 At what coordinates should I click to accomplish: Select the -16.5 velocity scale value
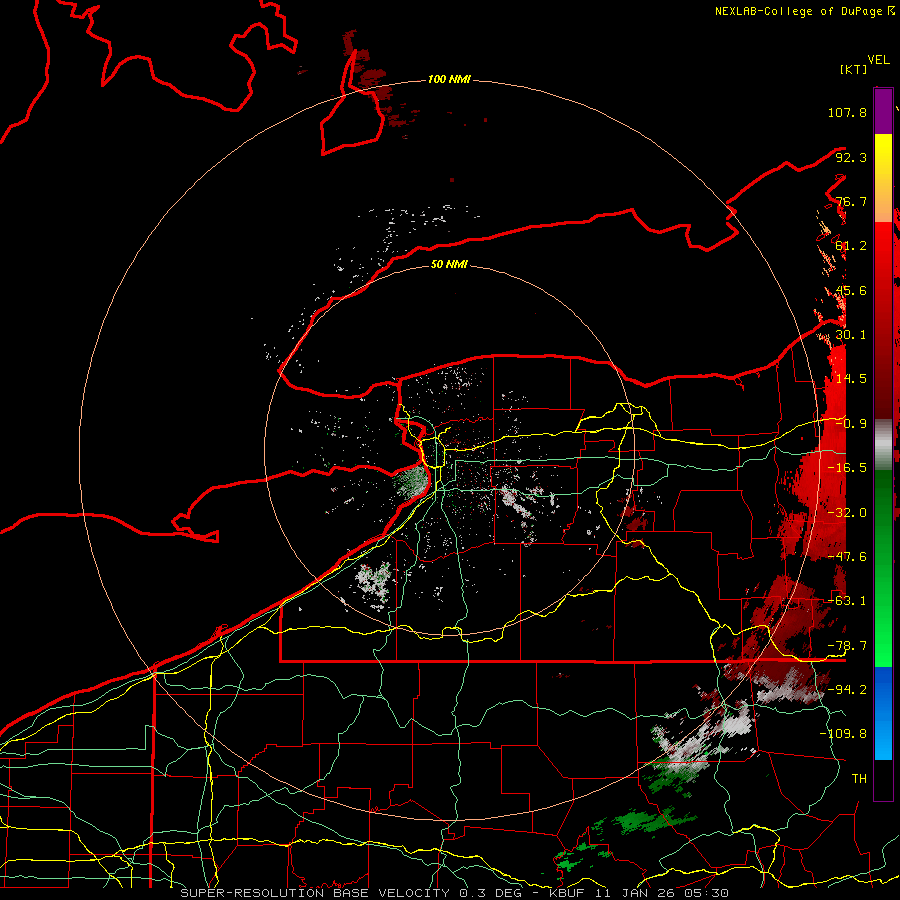pyautogui.click(x=847, y=468)
